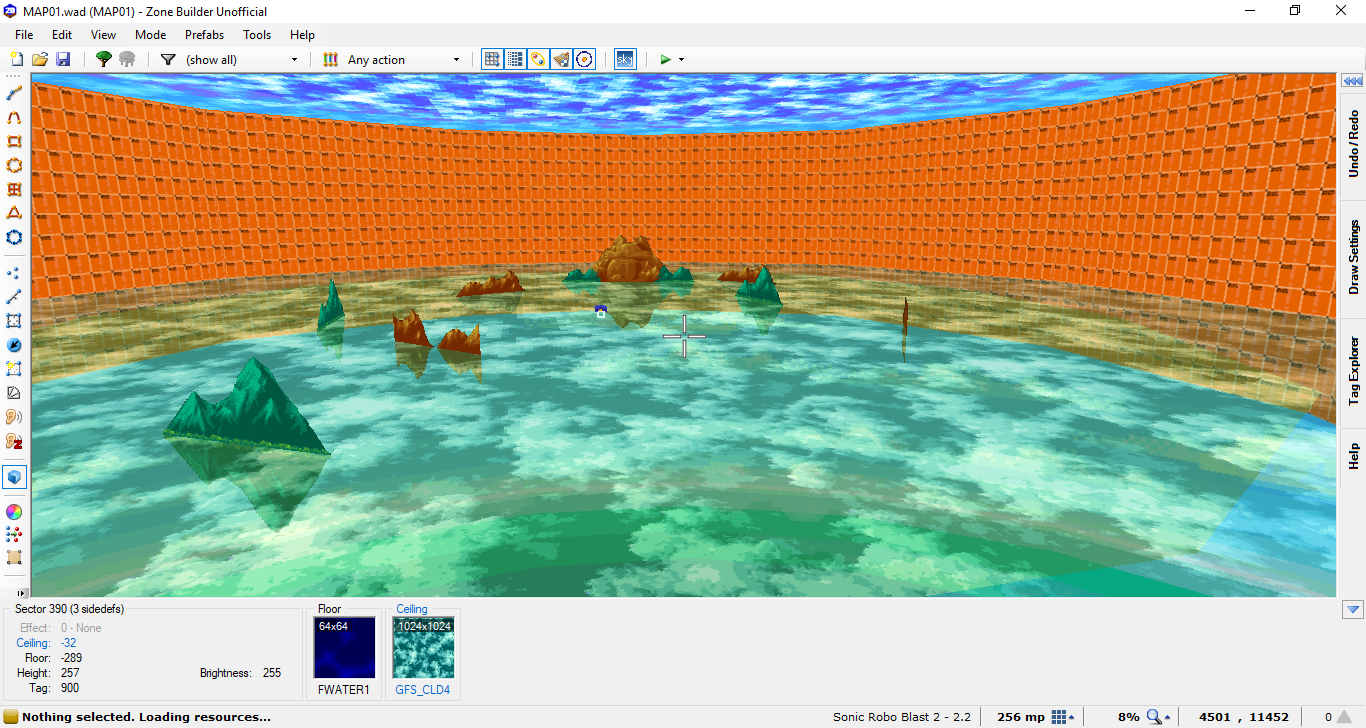
Task: Toggle the circular target toolbar button
Action: 585,60
